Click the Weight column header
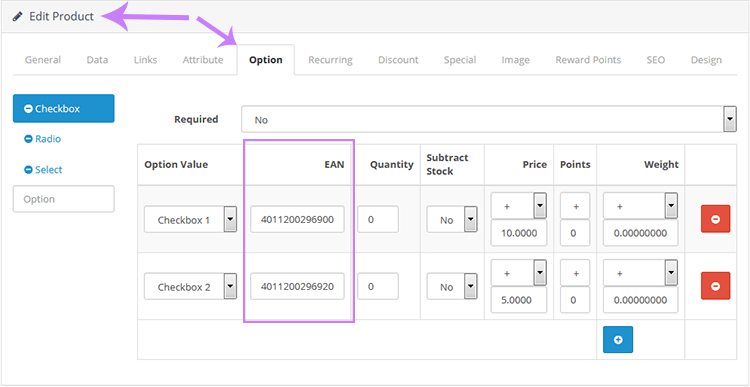The width and height of the screenshot is (750, 387). click(662, 165)
